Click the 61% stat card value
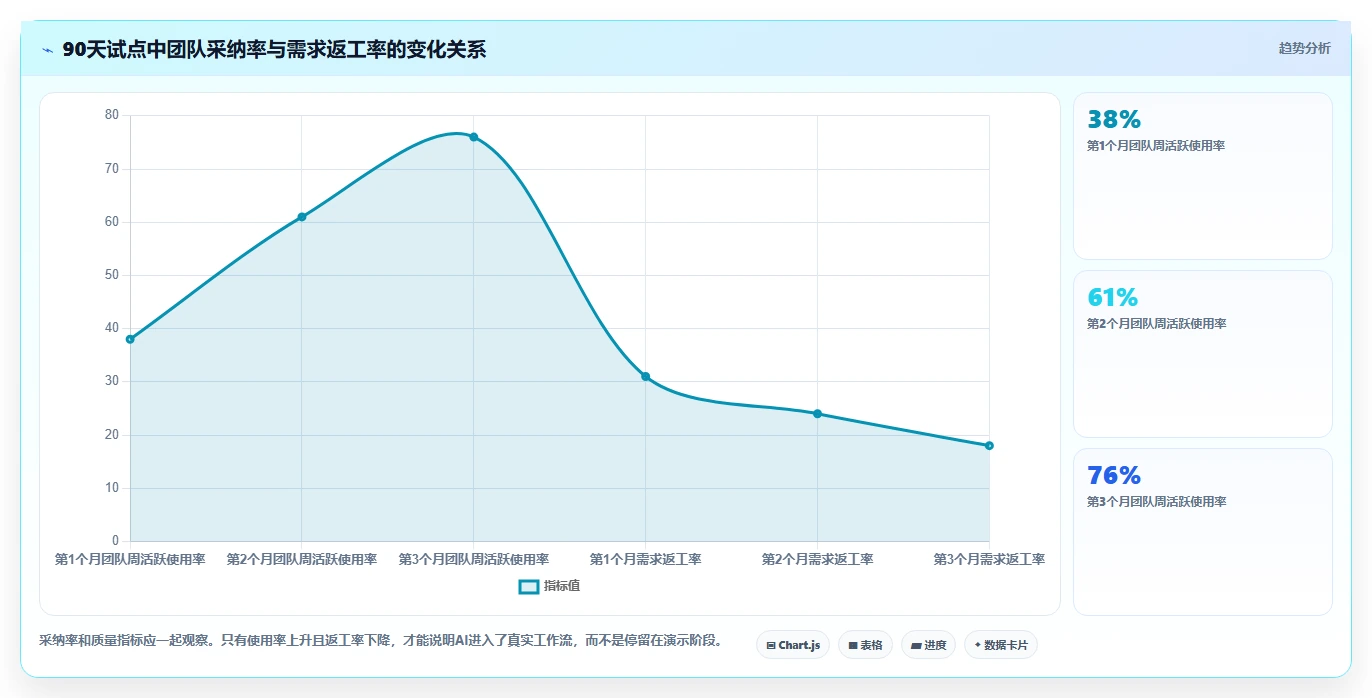The height and width of the screenshot is (698, 1372). [x=1112, y=298]
